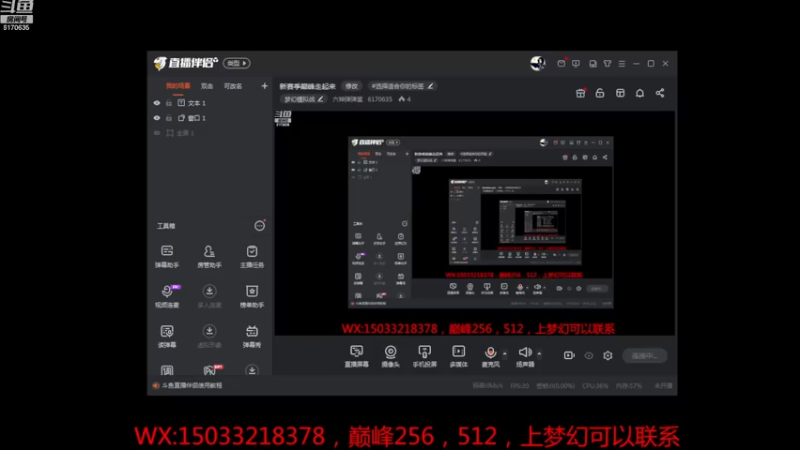The width and height of the screenshot is (800, 450).
Task: Select the scene tab right of 我的场景
Action: (207, 86)
